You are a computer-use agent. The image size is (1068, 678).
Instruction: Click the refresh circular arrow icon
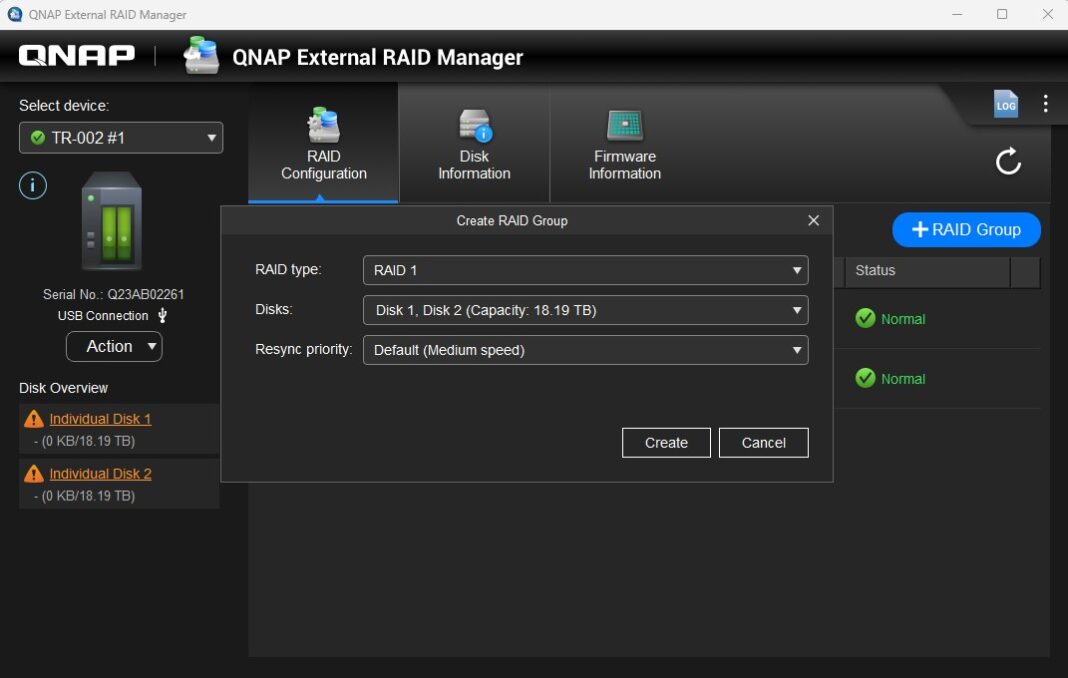[x=1008, y=161]
